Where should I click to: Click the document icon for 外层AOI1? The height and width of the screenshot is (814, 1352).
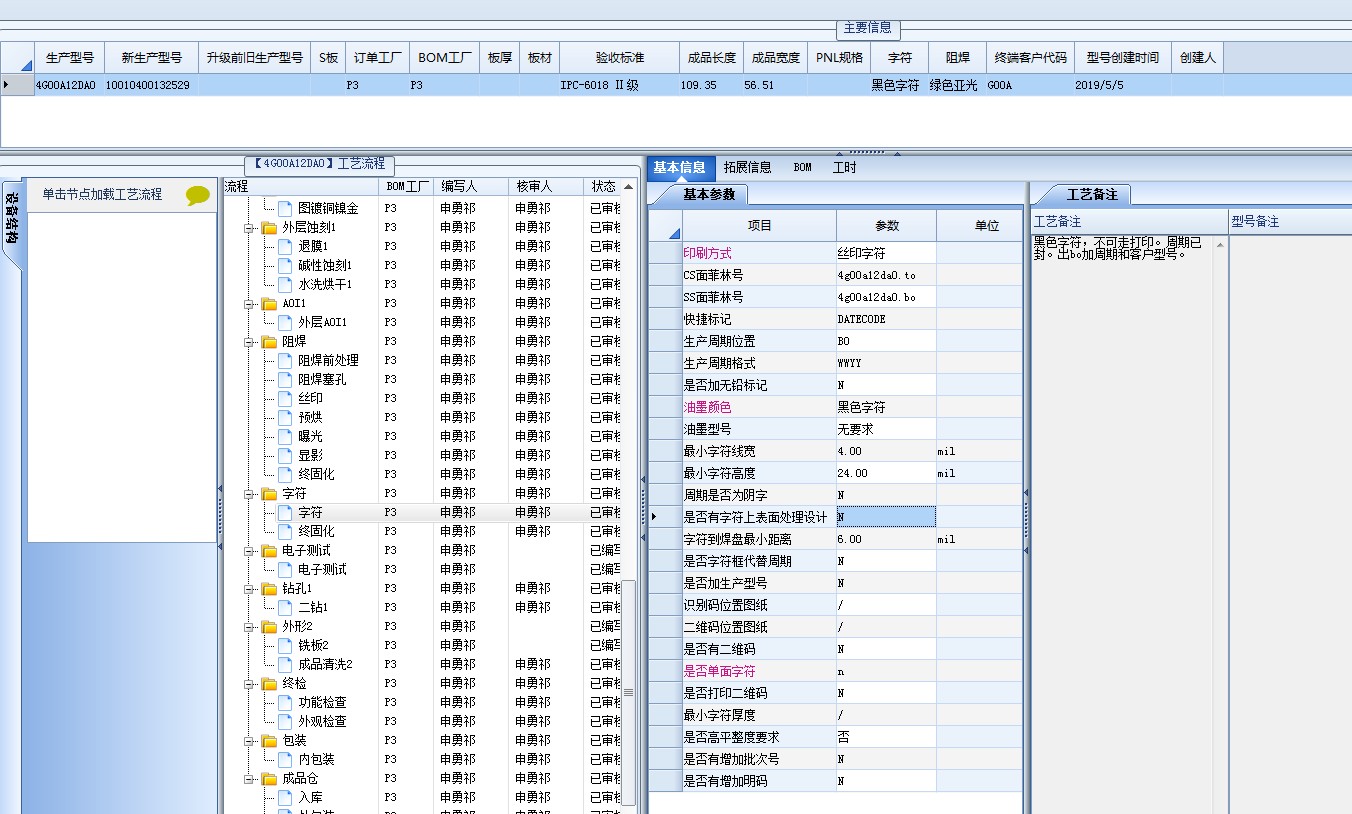[285, 322]
